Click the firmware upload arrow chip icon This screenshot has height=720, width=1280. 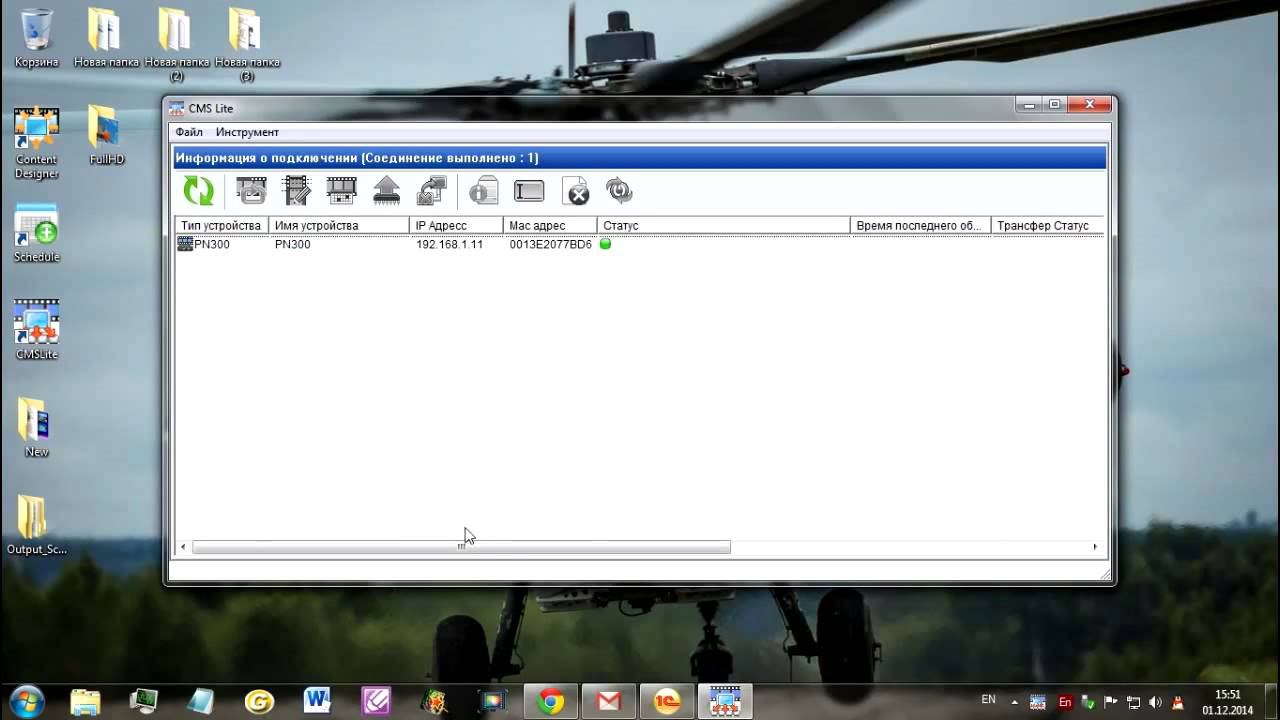click(387, 190)
